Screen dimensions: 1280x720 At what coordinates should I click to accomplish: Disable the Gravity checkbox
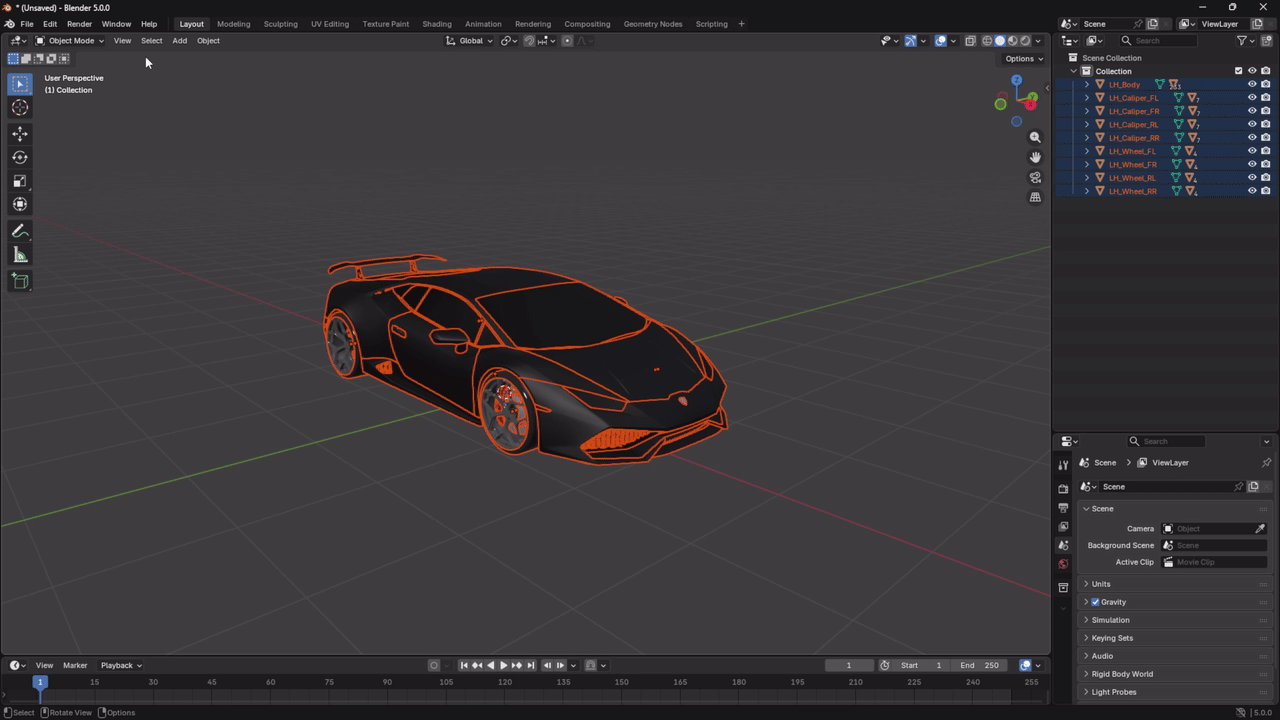1095,602
